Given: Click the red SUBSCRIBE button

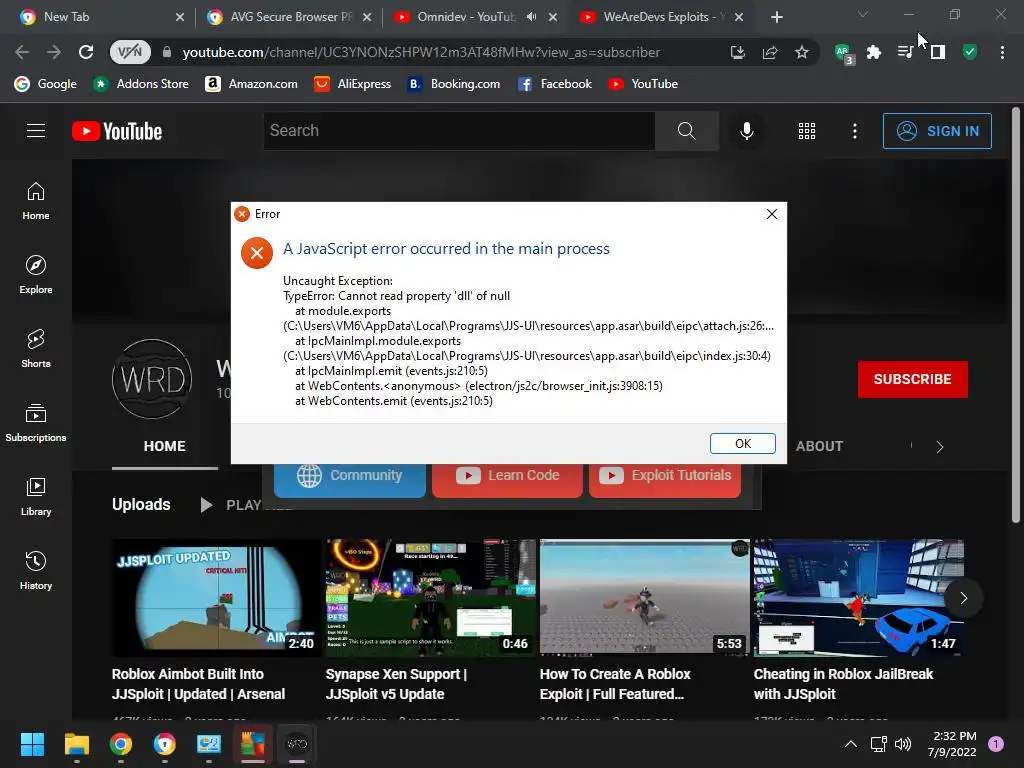Looking at the screenshot, I should tap(912, 379).
